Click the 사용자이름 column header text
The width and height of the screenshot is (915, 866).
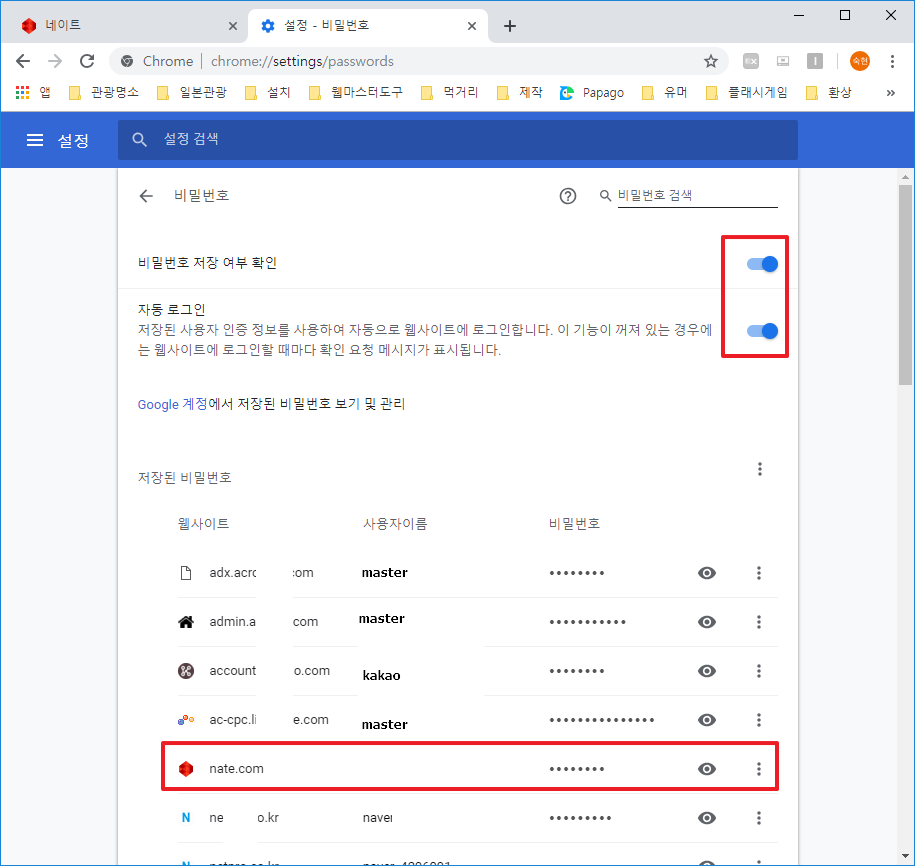395,524
